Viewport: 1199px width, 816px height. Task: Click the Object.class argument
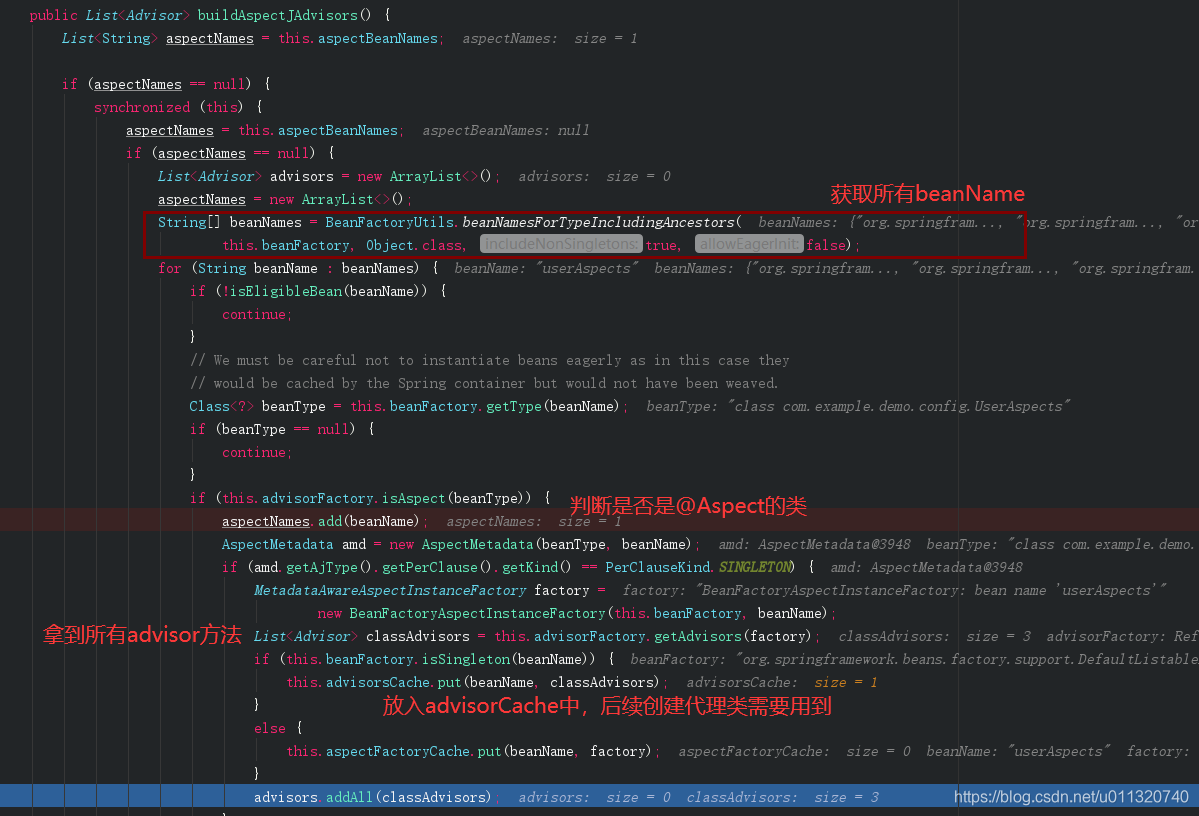[414, 245]
